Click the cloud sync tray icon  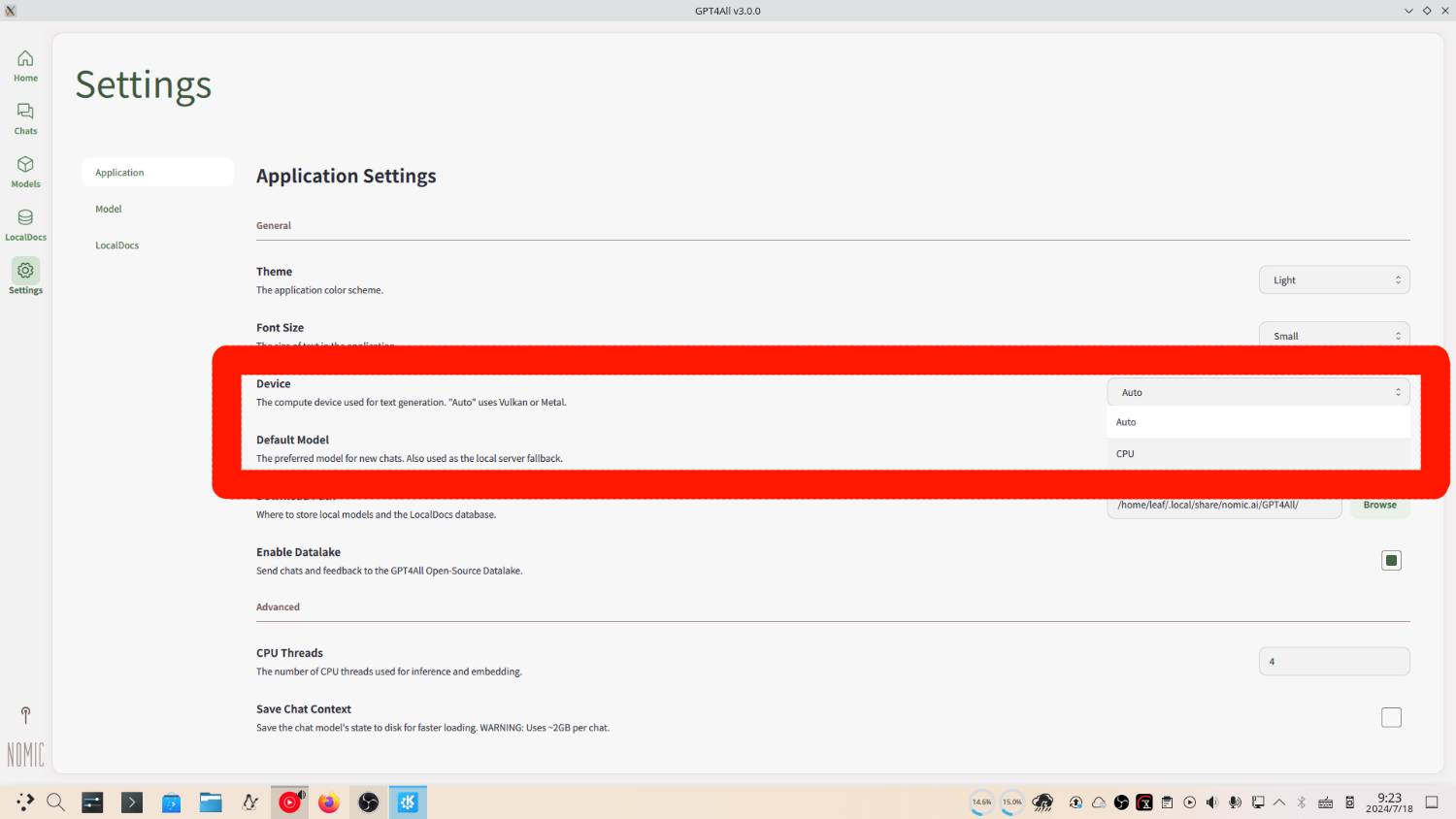[x=1099, y=803]
